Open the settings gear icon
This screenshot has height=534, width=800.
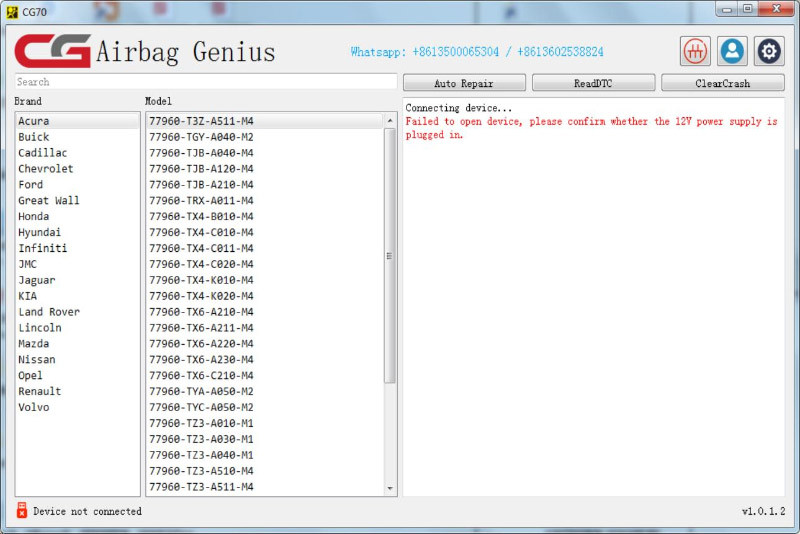tap(769, 51)
